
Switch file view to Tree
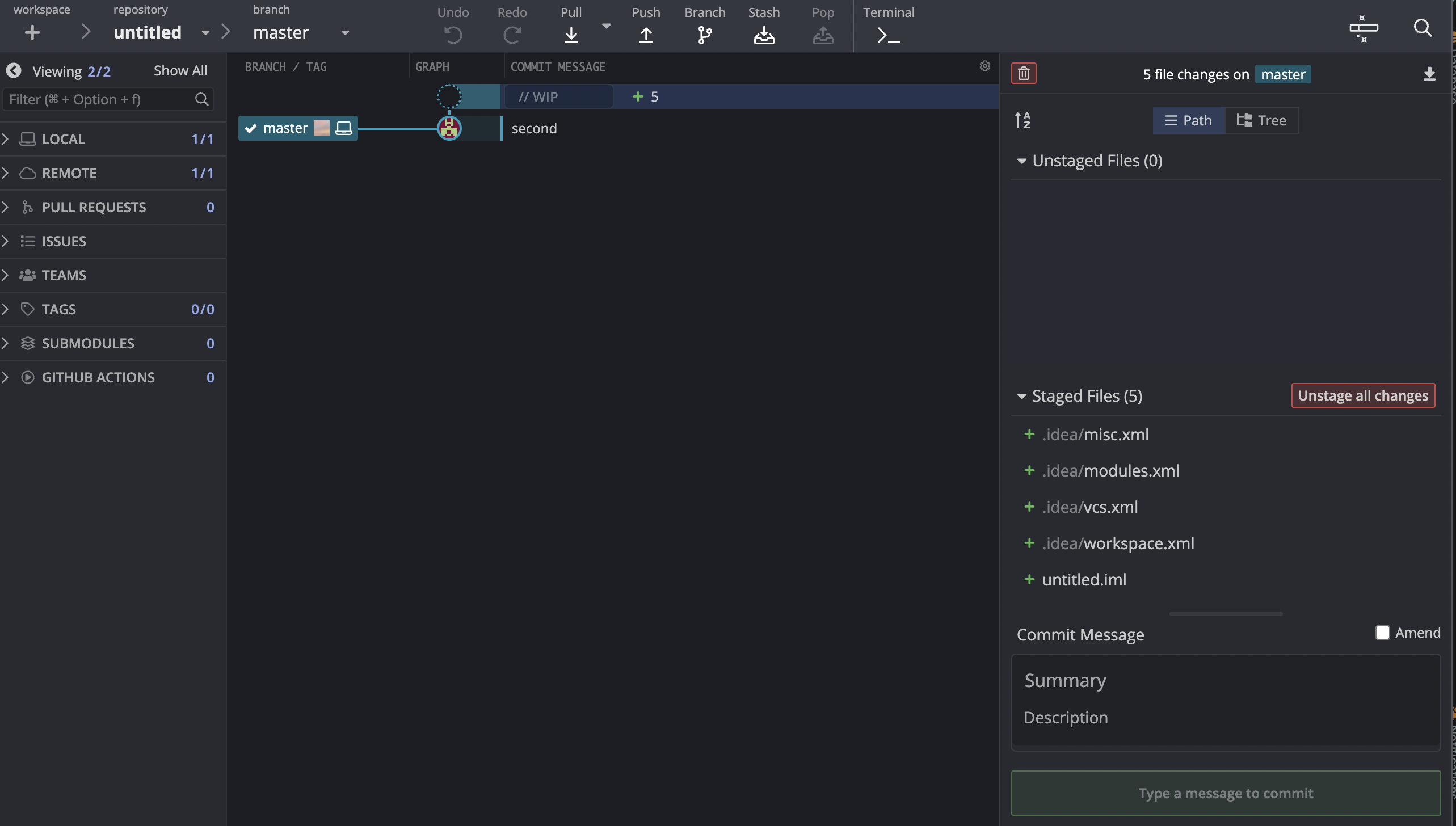pyautogui.click(x=1261, y=120)
